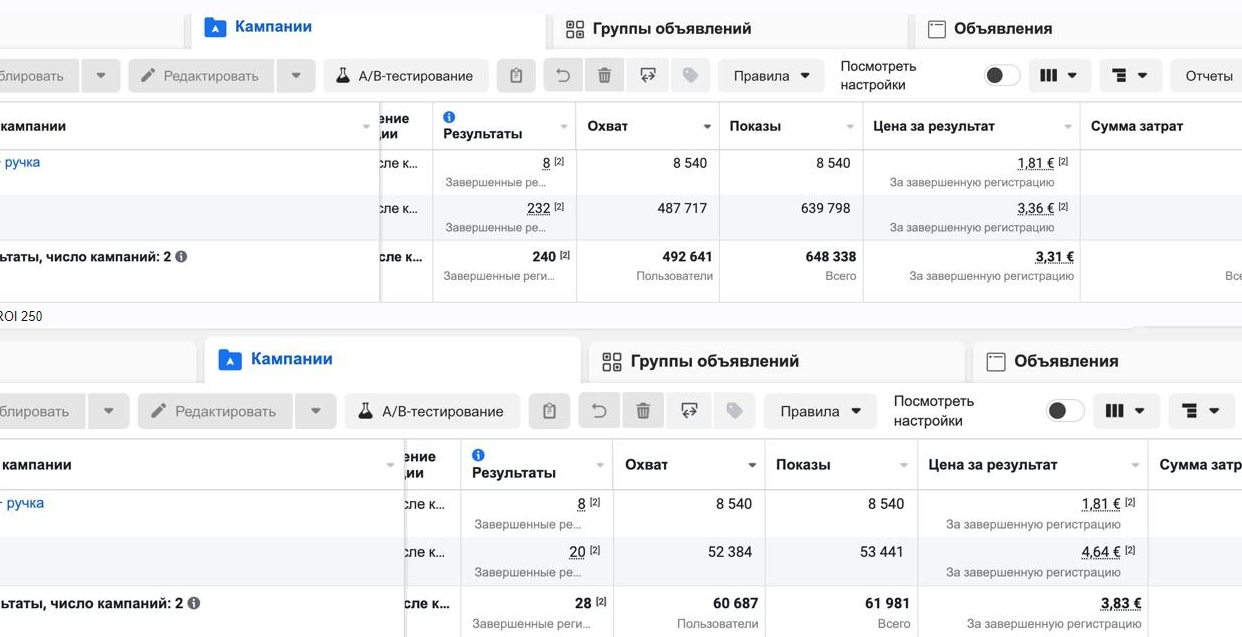Toggle the switch near Посмотреть настройки
Viewport: 1242px width, 637px height.
coord(1001,74)
